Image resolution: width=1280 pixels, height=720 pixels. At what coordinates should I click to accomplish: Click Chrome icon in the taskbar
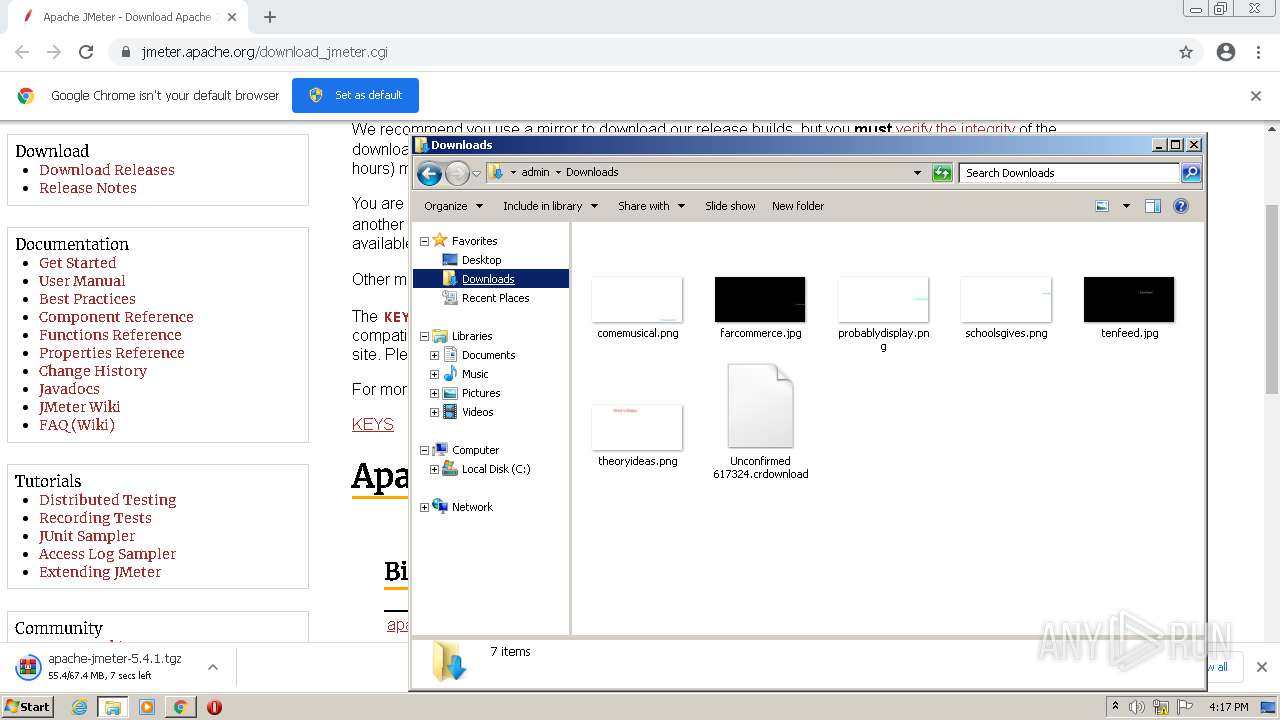coord(180,707)
